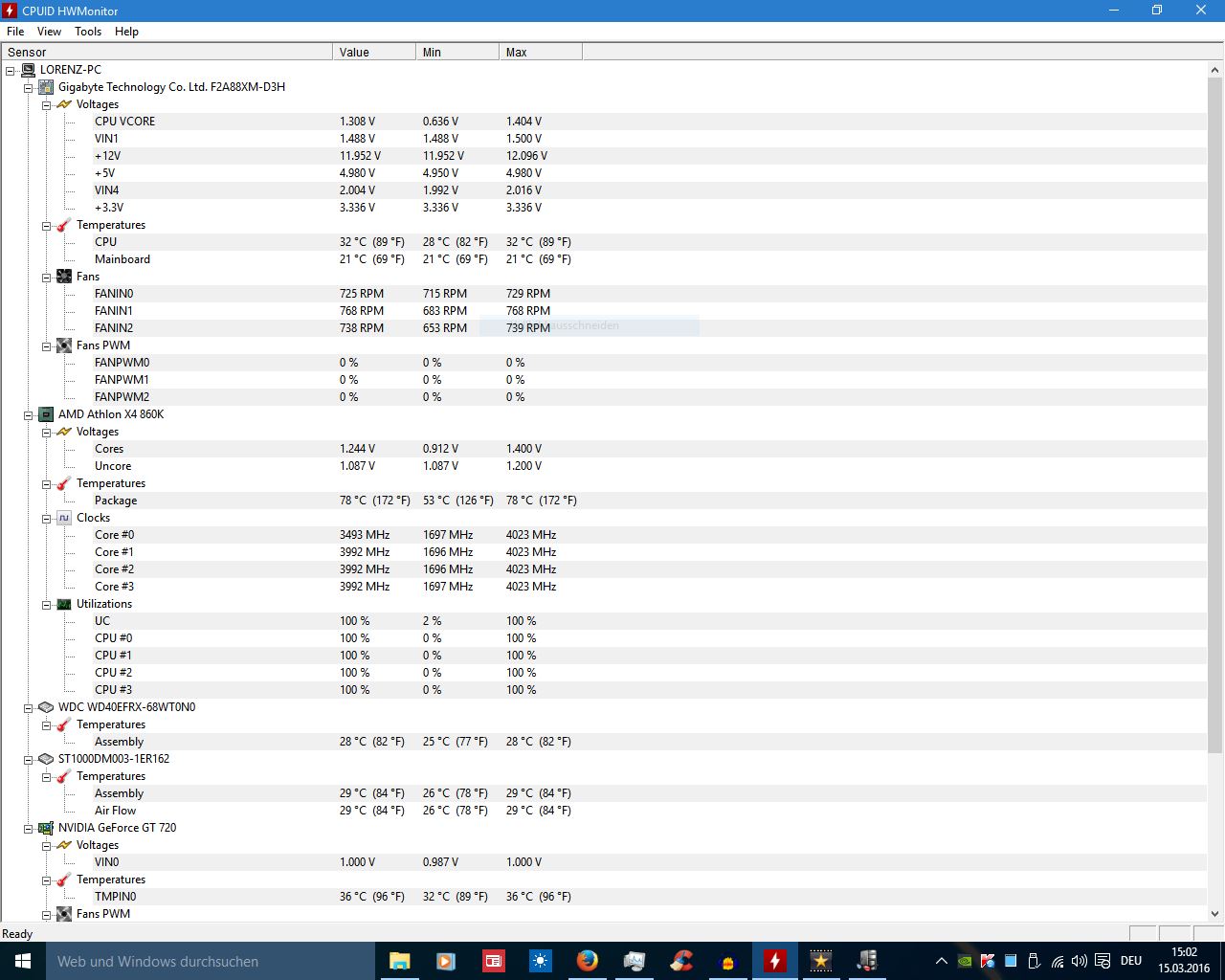The width and height of the screenshot is (1225, 980).
Task: Click the NVIDIA GeForce GT 720 card icon
Action: click(x=46, y=828)
